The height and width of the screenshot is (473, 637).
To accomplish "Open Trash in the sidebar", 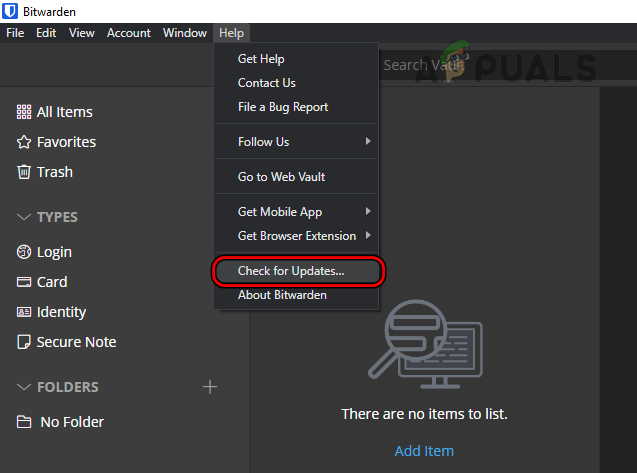I will click(55, 172).
